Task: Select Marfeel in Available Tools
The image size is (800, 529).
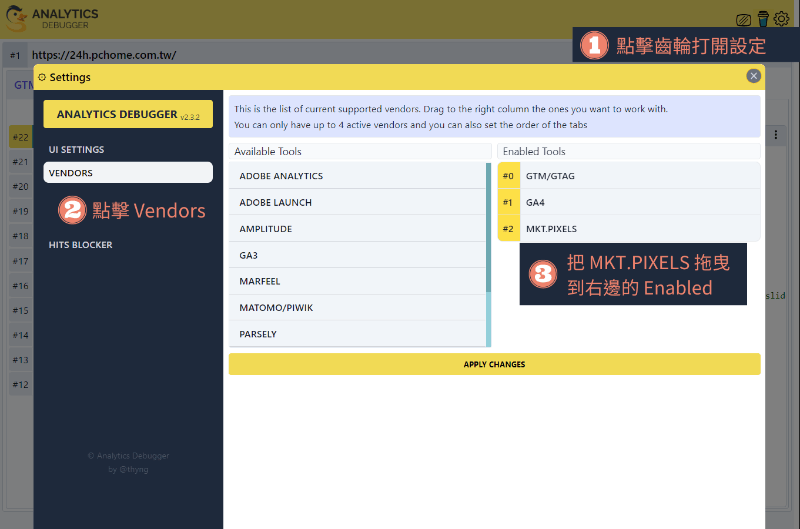Action: point(357,282)
